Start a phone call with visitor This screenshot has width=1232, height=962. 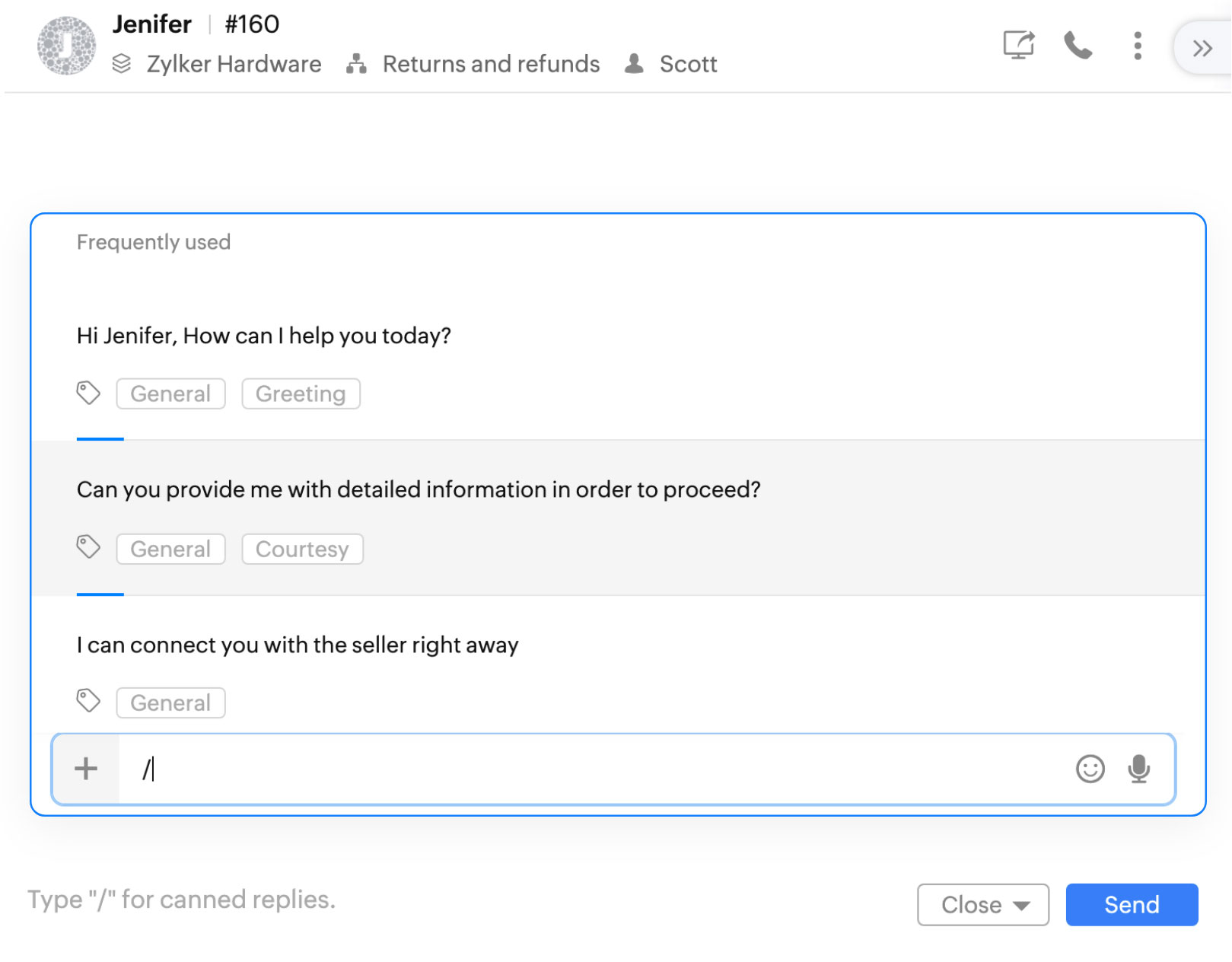(1078, 46)
